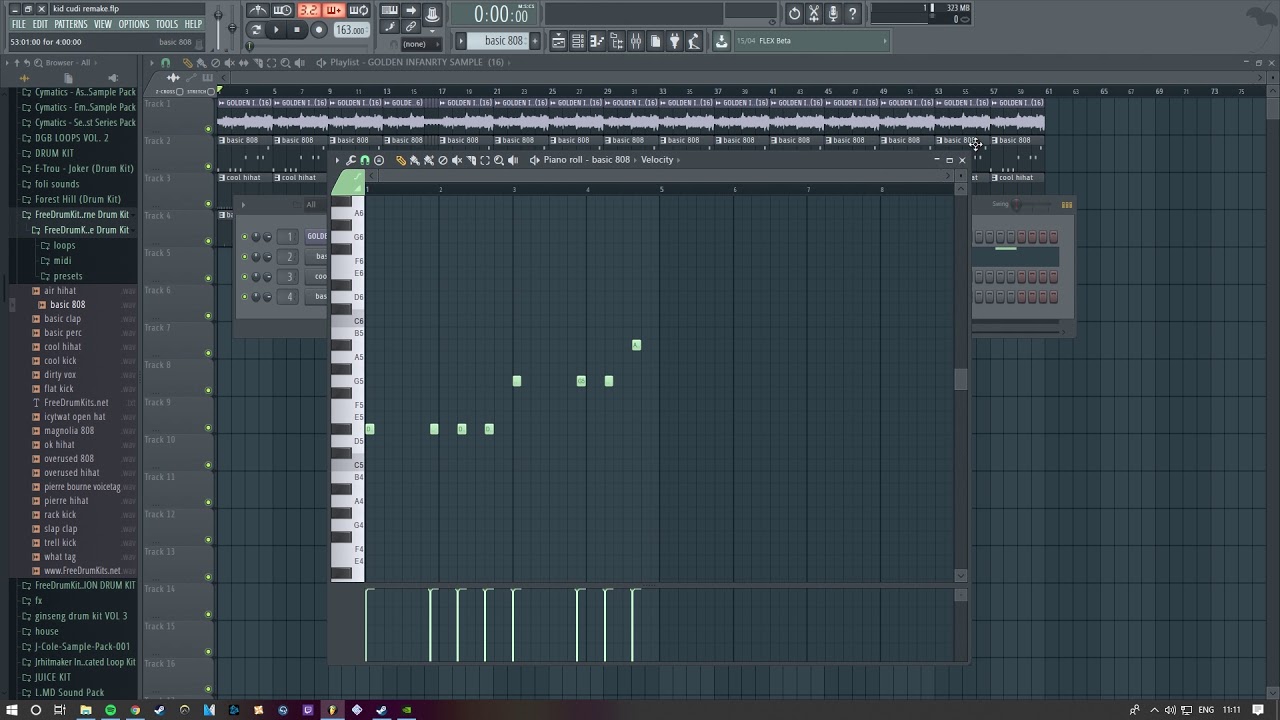
Task: Toggle channel 4 green mute LED
Action: click(244, 297)
